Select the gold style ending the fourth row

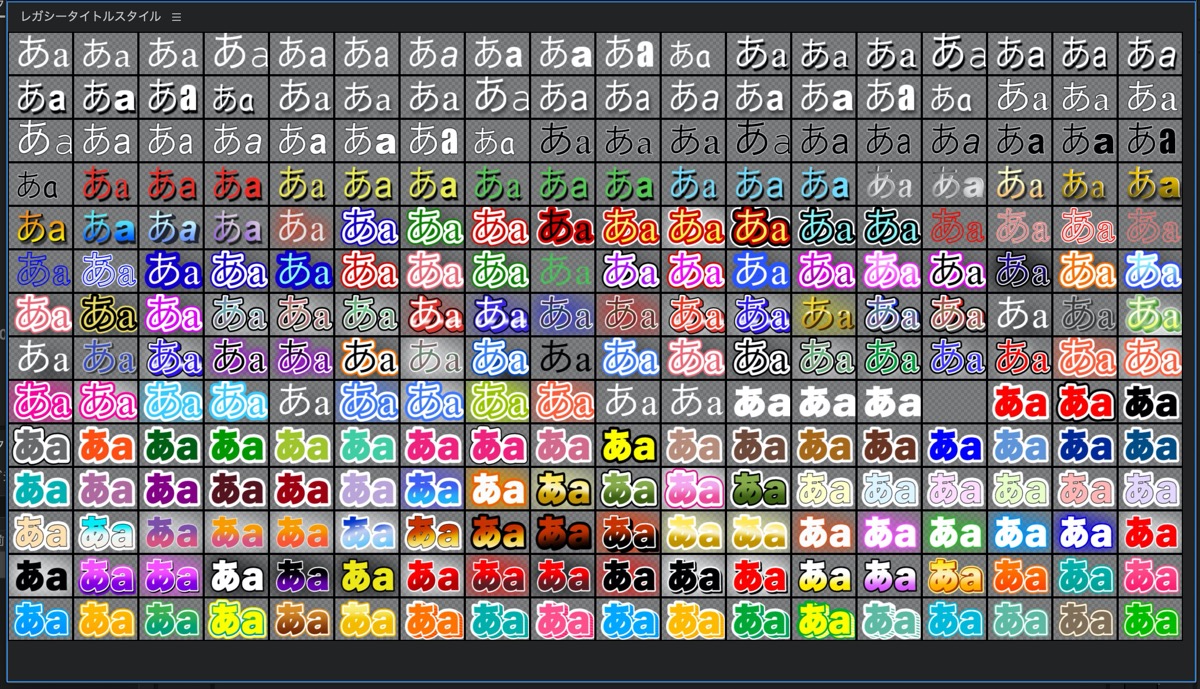1151,183
